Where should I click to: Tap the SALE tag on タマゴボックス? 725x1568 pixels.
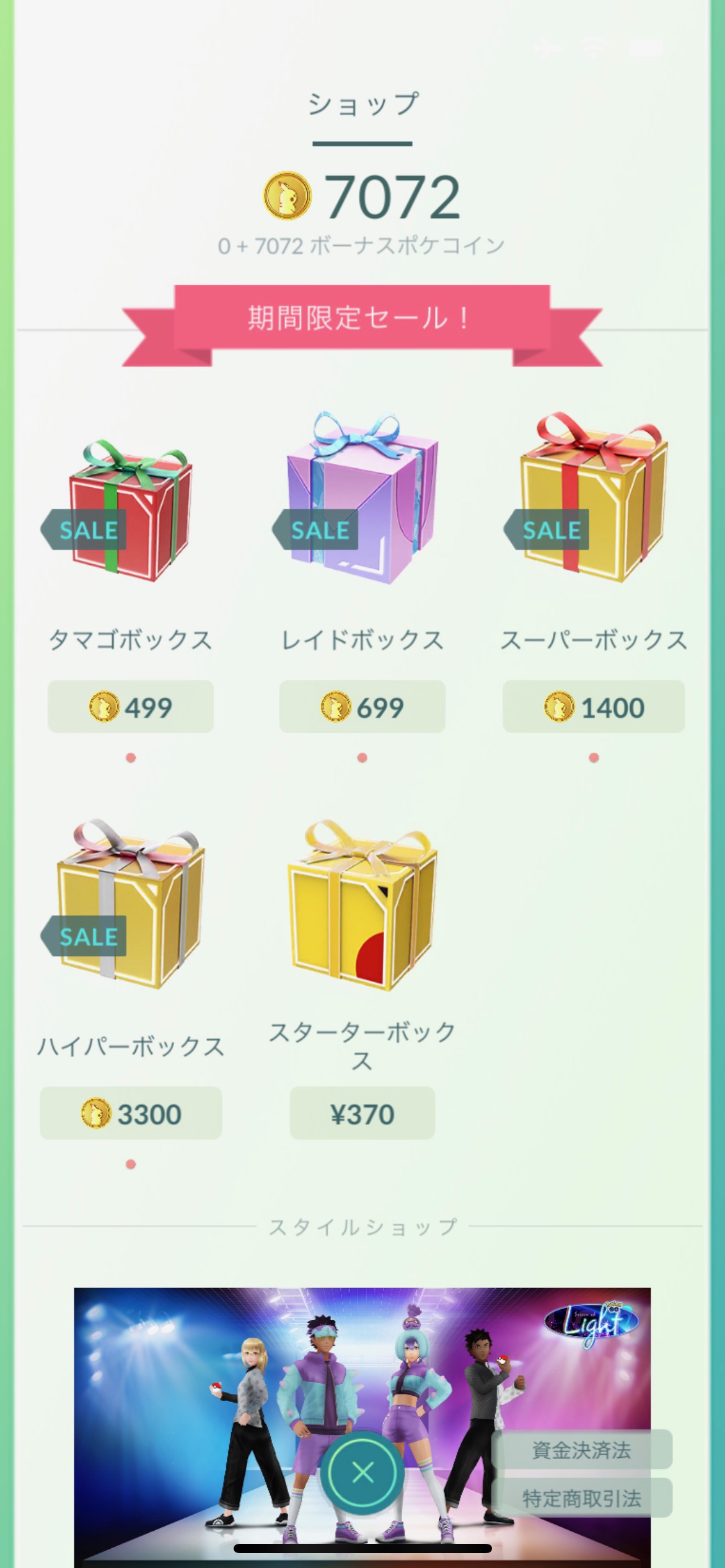84,530
